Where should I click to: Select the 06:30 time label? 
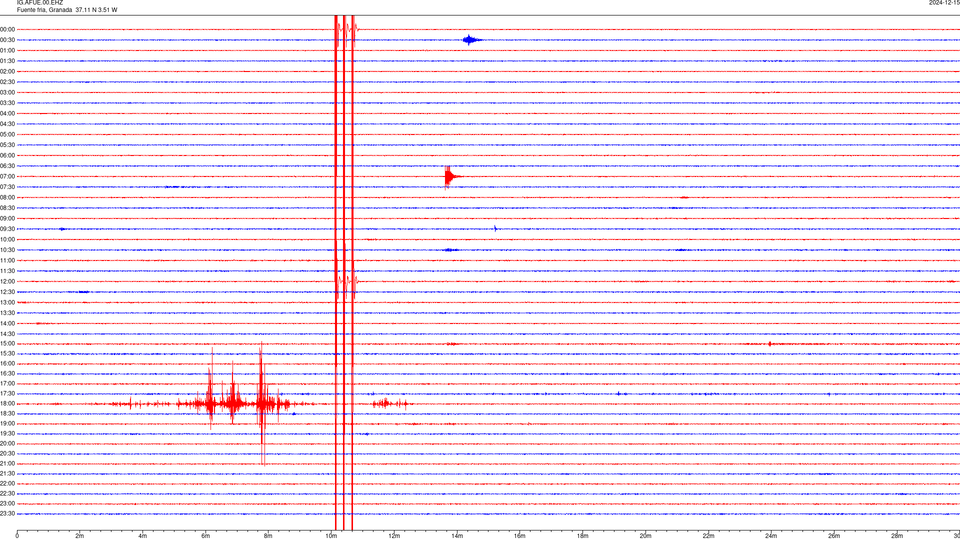[x=8, y=166]
